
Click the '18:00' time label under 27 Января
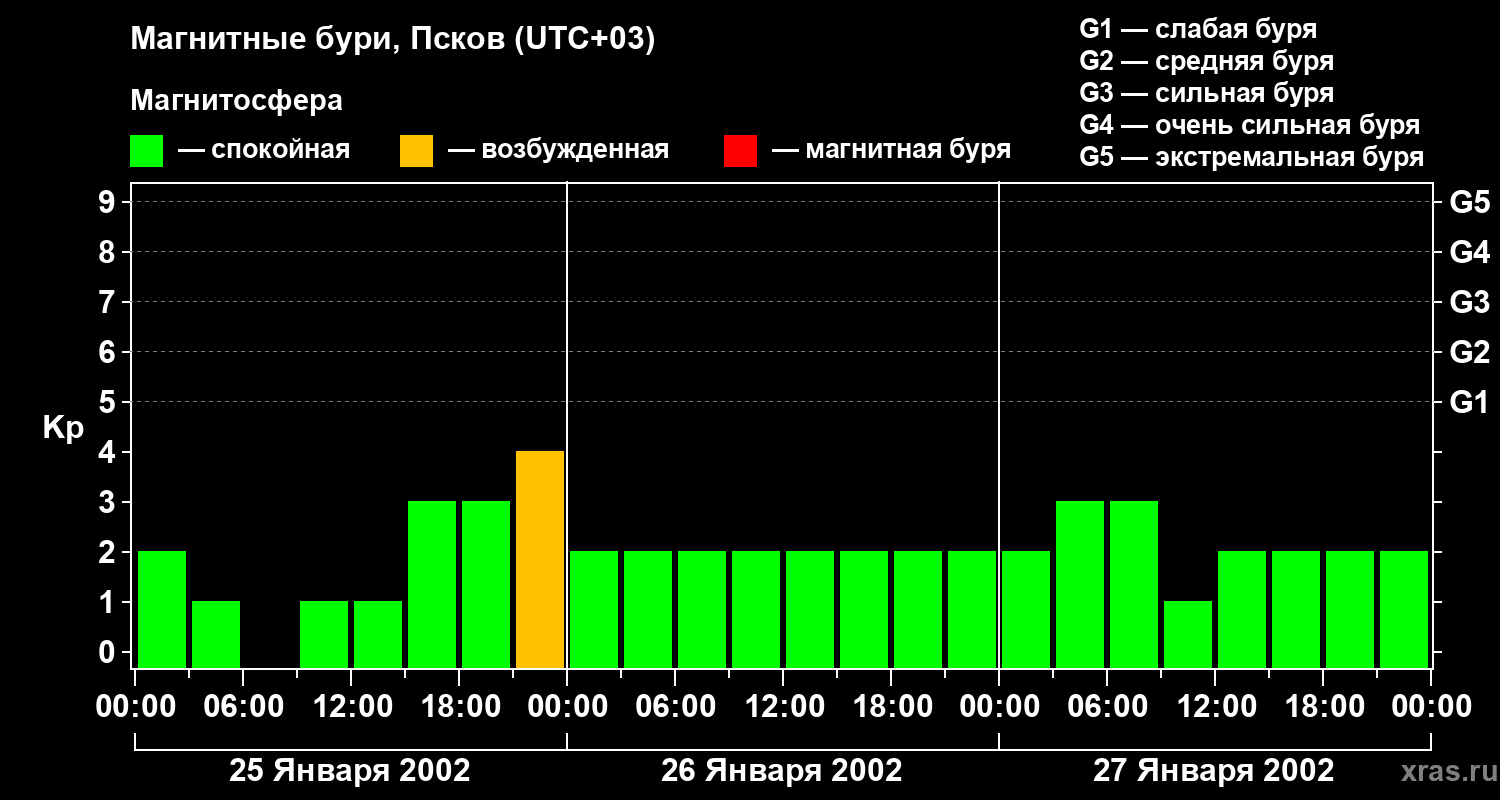[x=1323, y=708]
